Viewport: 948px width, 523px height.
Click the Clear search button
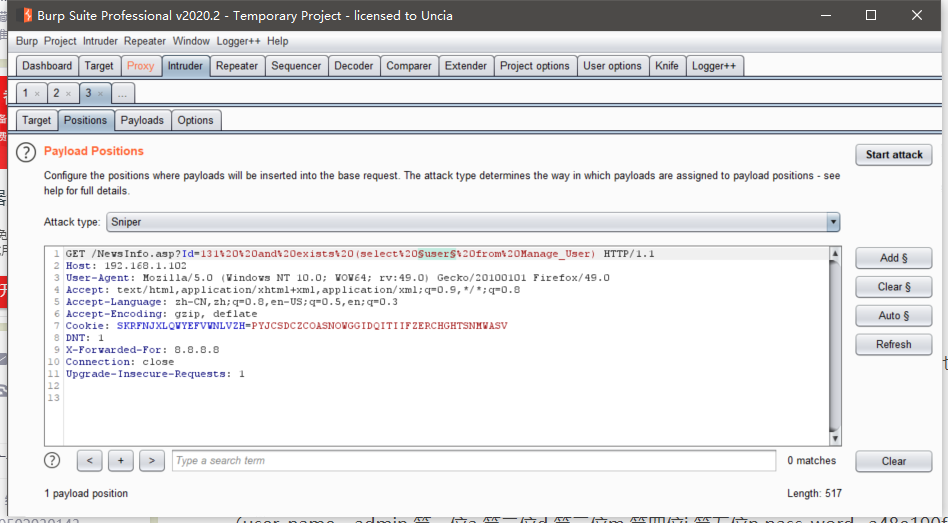click(894, 461)
